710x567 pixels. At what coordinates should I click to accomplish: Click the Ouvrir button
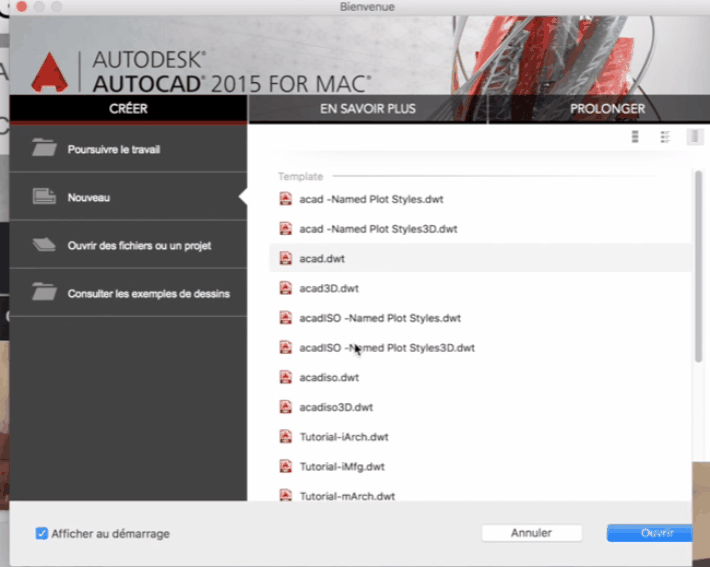click(x=650, y=533)
